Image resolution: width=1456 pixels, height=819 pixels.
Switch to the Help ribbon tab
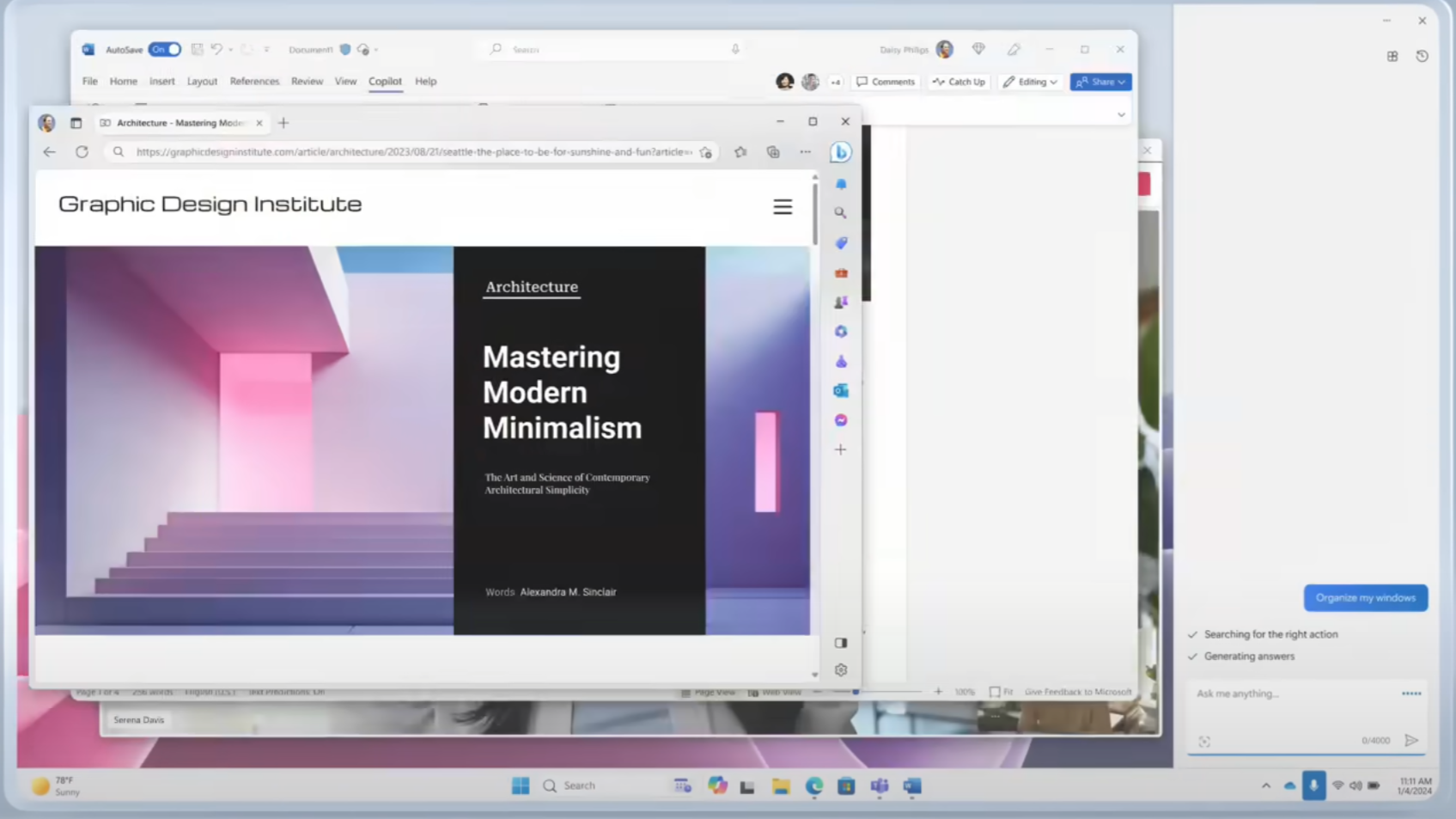tap(426, 82)
